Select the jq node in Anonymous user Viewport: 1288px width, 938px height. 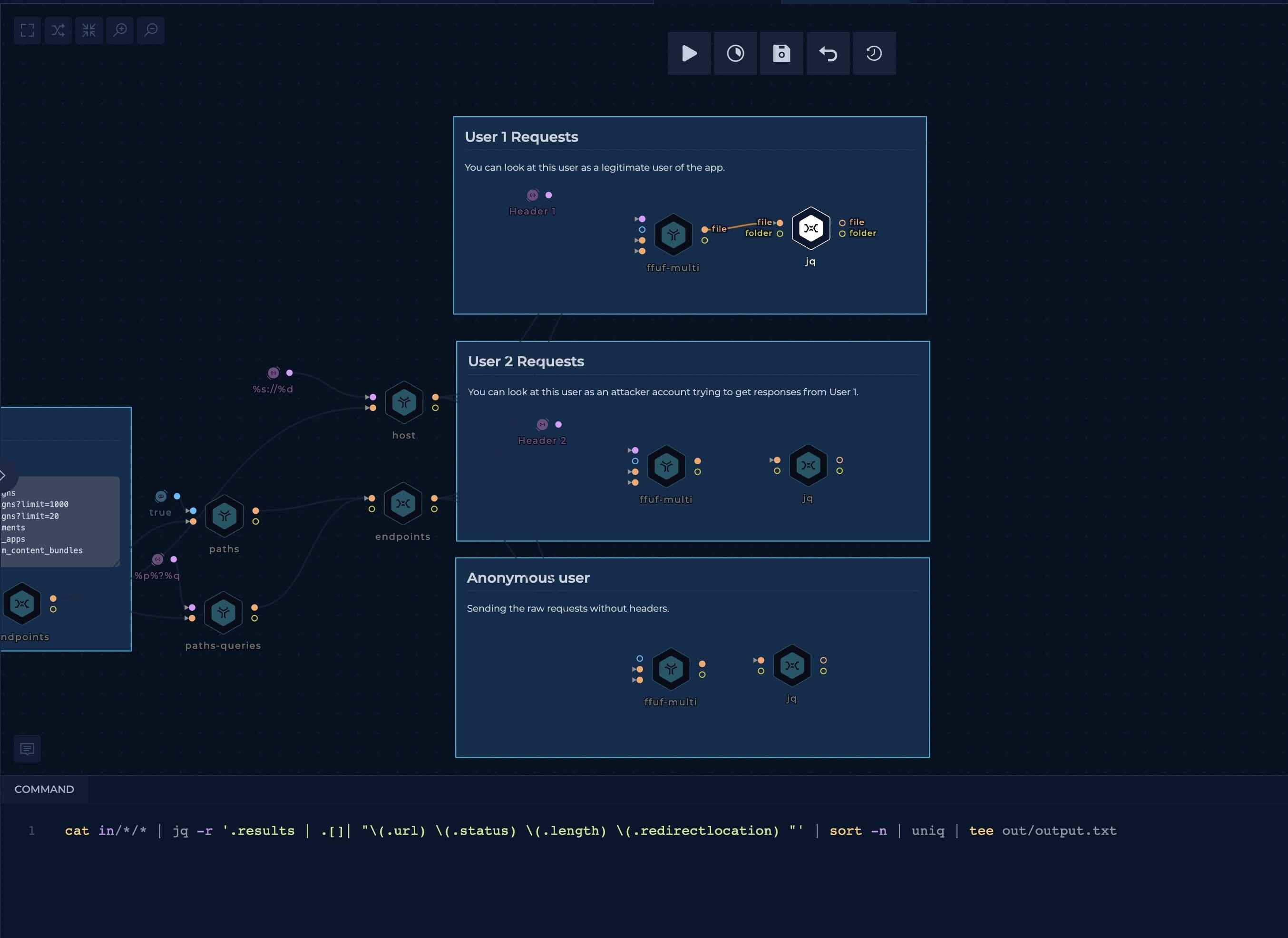coord(792,665)
